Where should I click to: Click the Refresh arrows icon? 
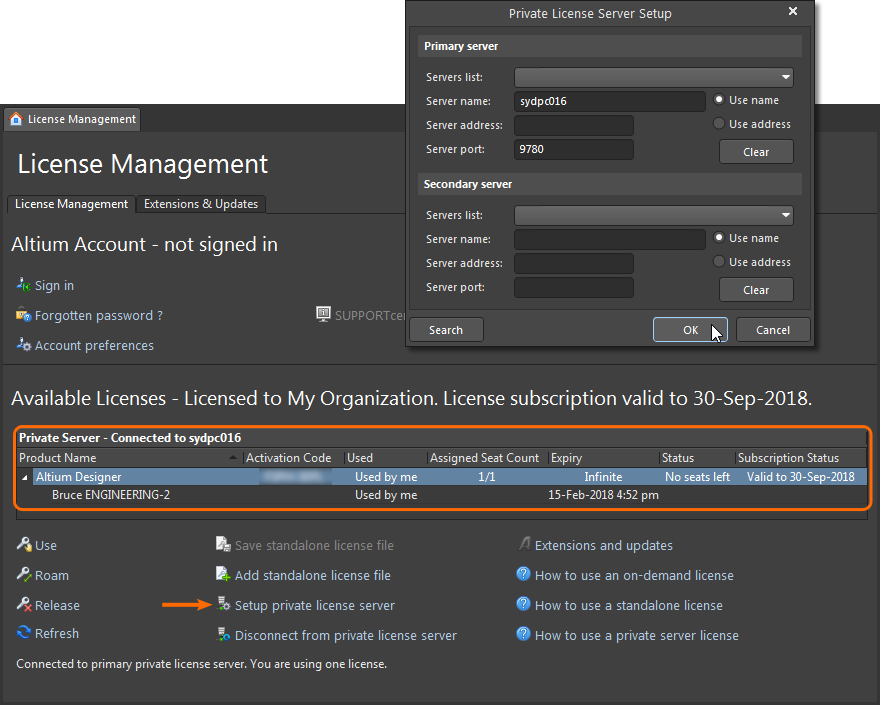[24, 633]
